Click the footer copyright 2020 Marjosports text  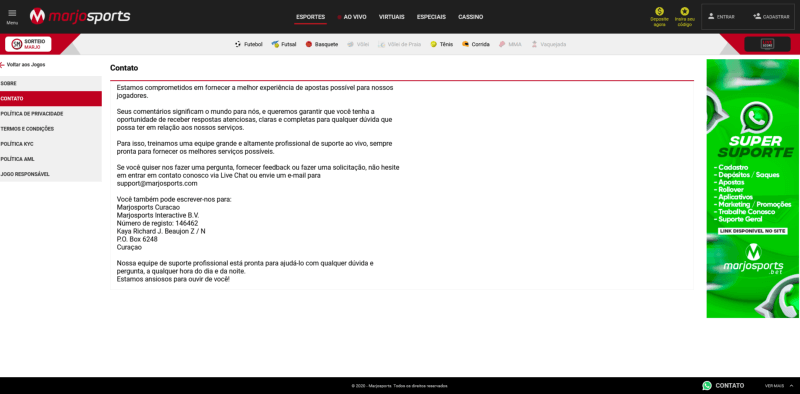[x=399, y=386]
